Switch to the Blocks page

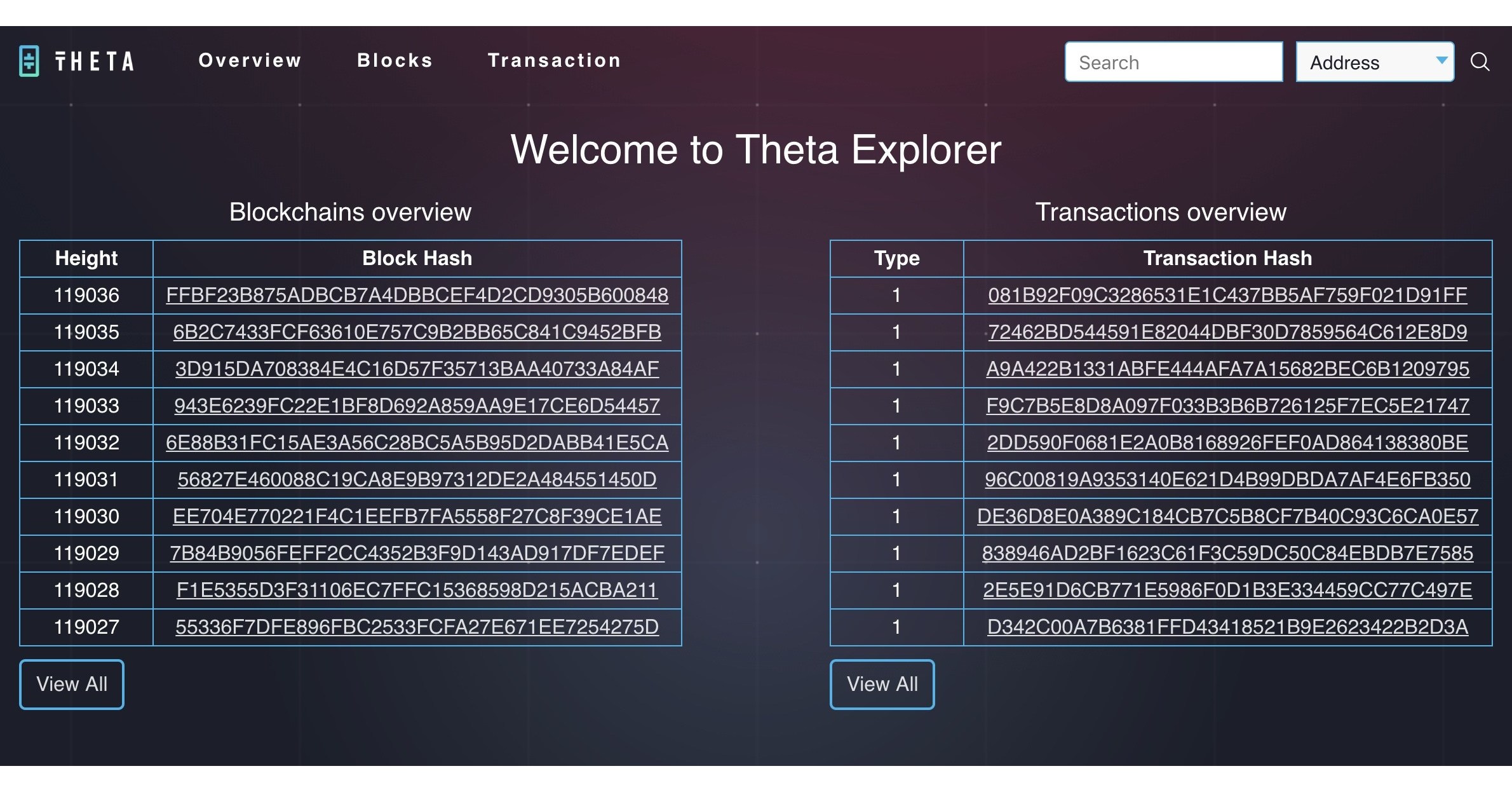[395, 60]
